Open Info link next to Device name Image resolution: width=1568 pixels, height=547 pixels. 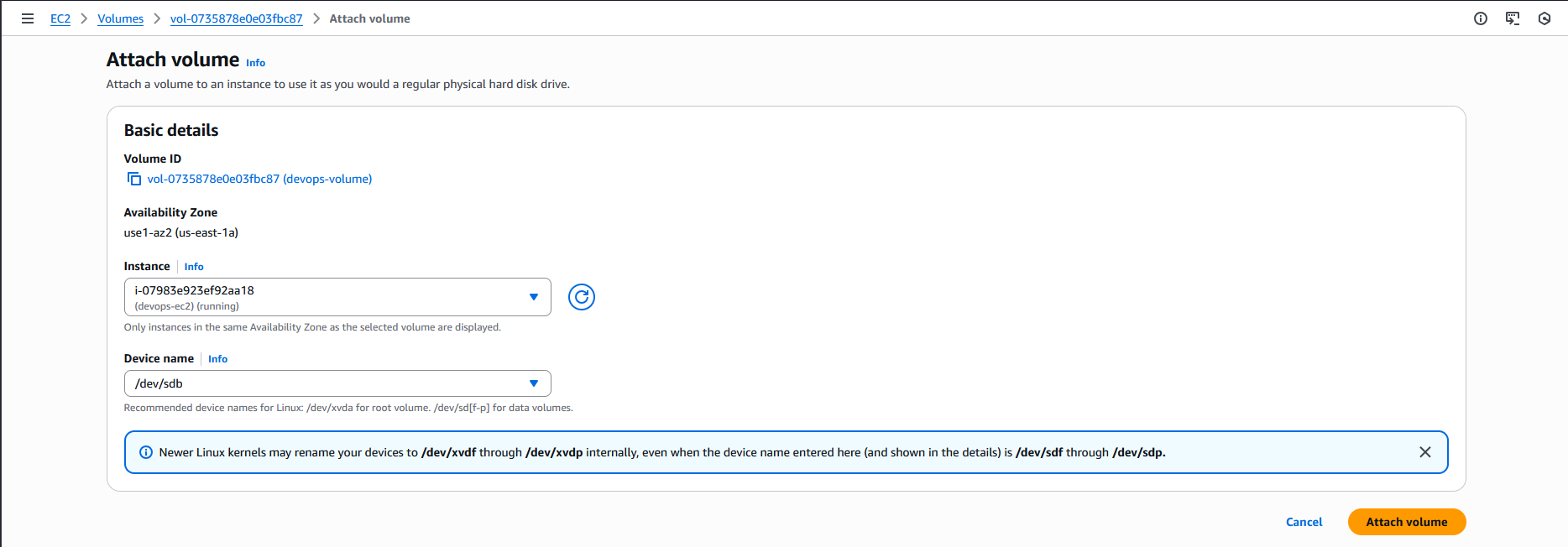point(218,359)
